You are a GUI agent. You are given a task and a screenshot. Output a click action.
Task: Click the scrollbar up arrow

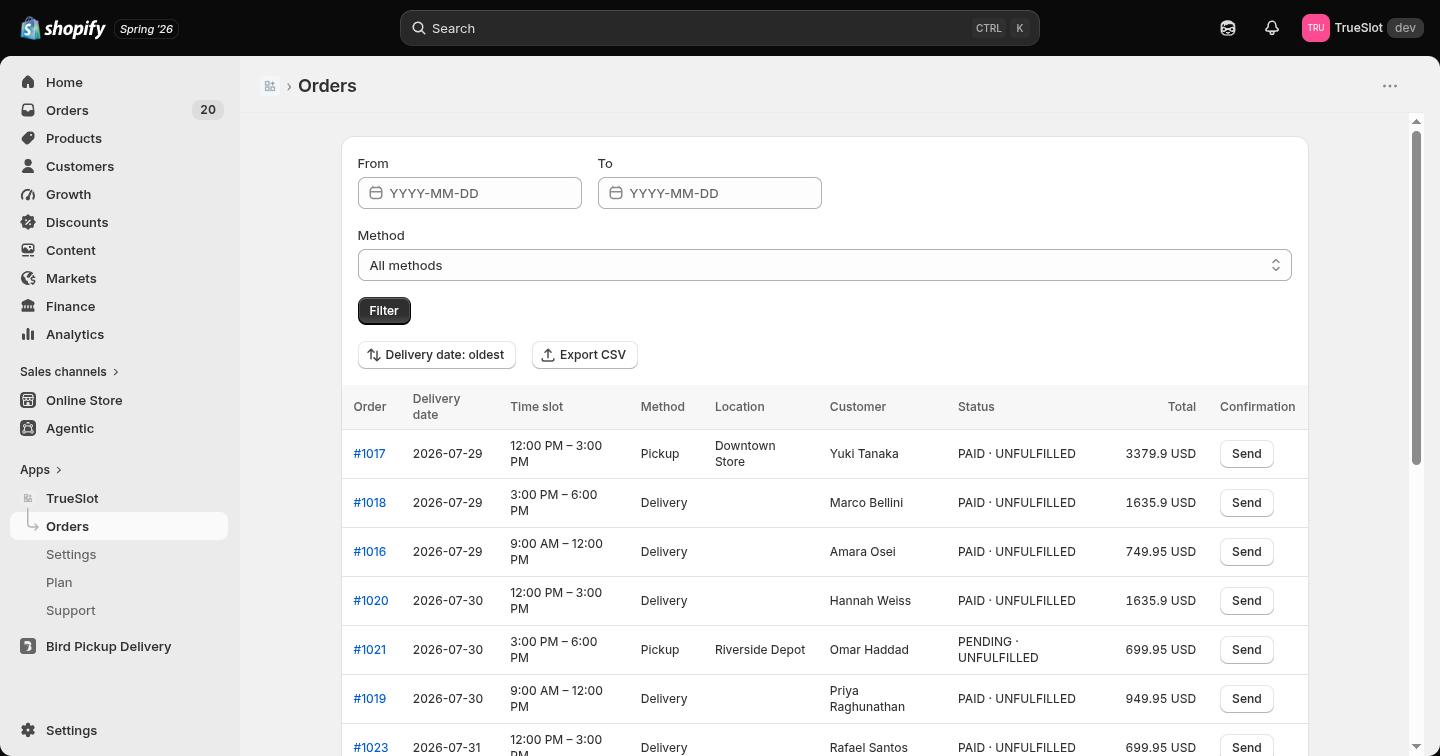click(1416, 122)
